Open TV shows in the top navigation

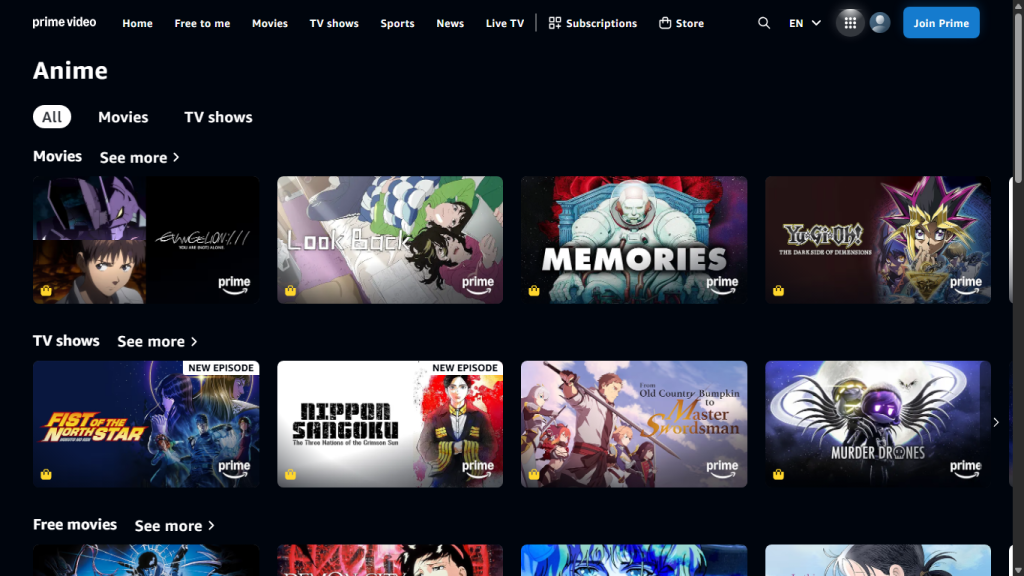pos(334,23)
